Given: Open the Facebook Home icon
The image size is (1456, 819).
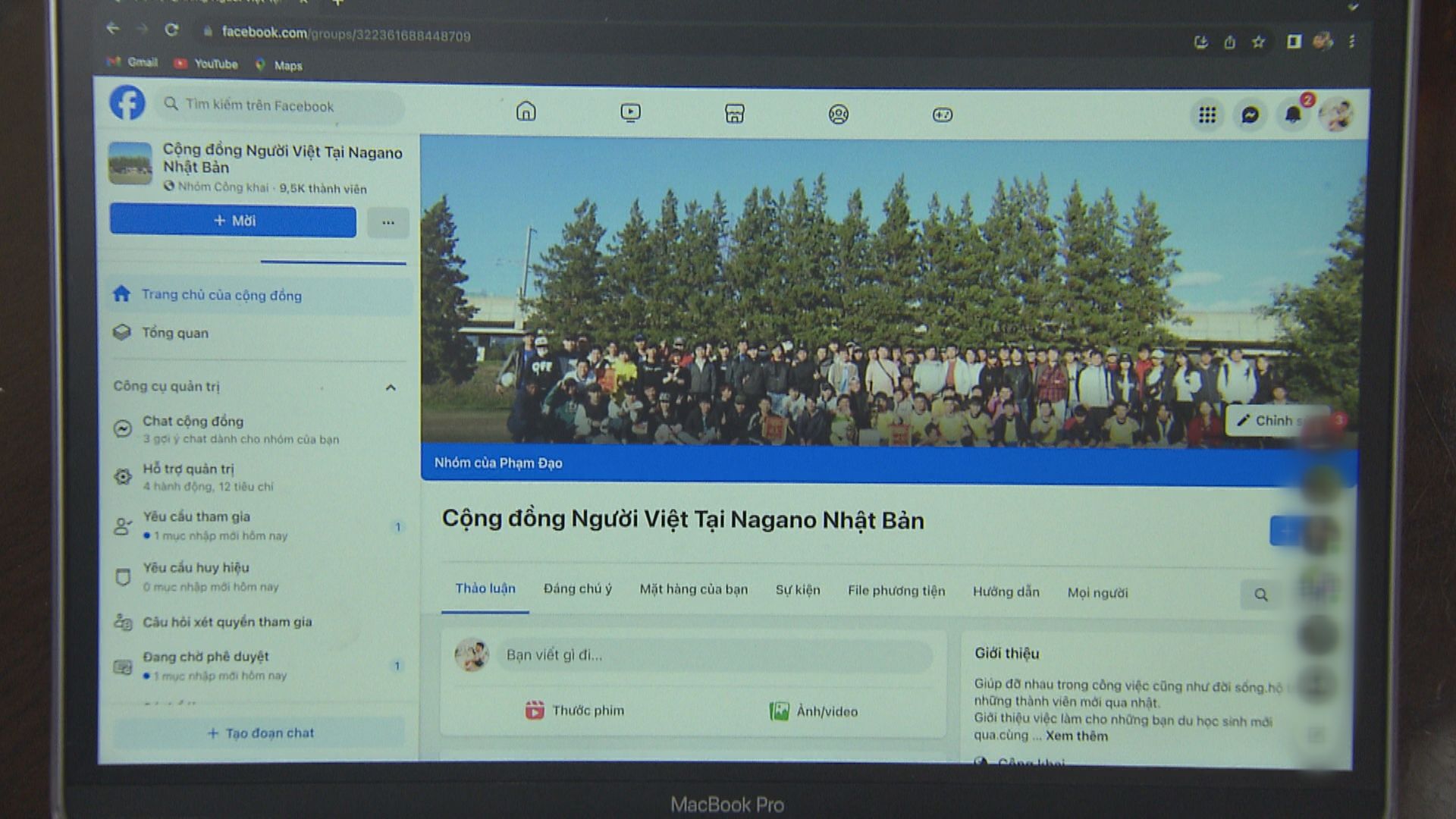Looking at the screenshot, I should tap(526, 112).
